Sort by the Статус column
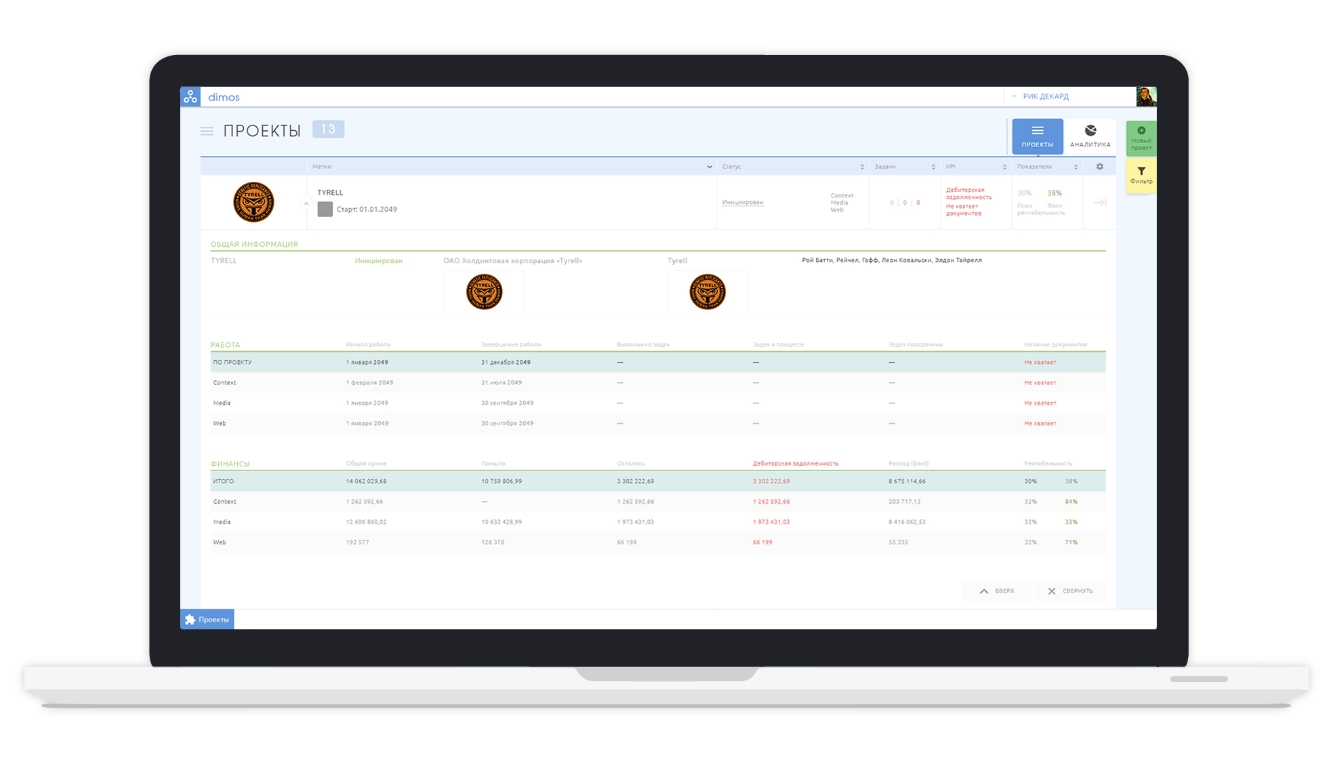Viewport: 1331px width, 762px height. tap(862, 167)
